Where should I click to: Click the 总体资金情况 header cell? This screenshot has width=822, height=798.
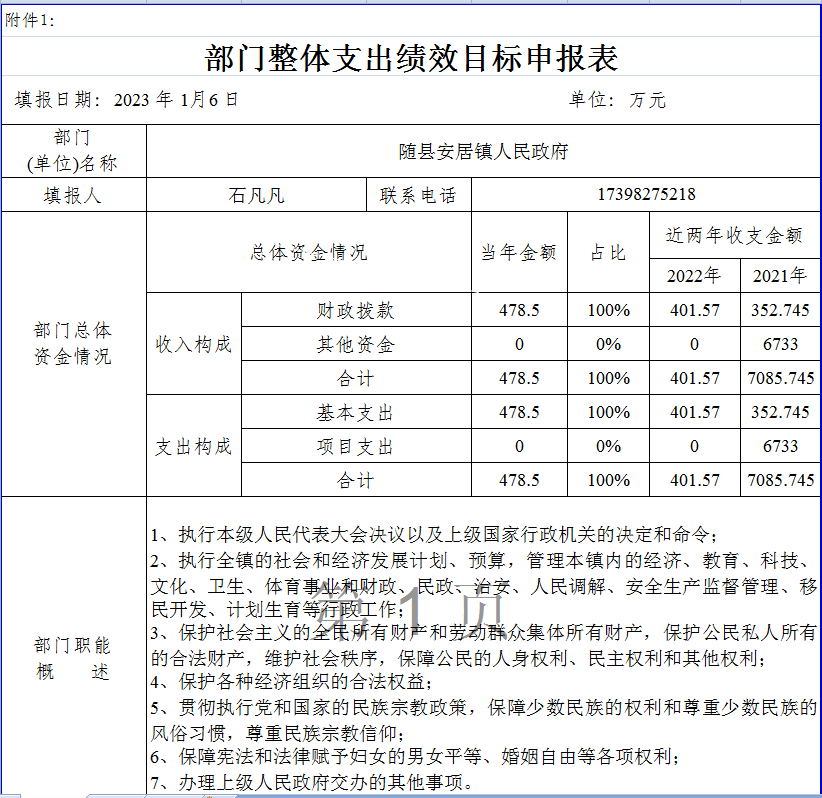click(309, 252)
